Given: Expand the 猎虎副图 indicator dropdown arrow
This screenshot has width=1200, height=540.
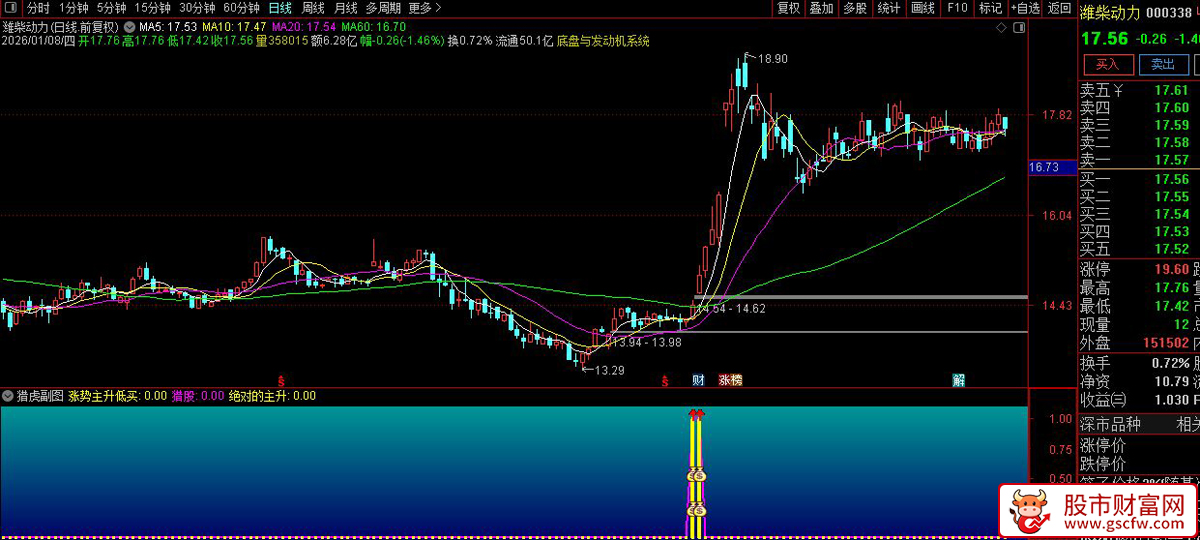Looking at the screenshot, I should [x=8, y=396].
